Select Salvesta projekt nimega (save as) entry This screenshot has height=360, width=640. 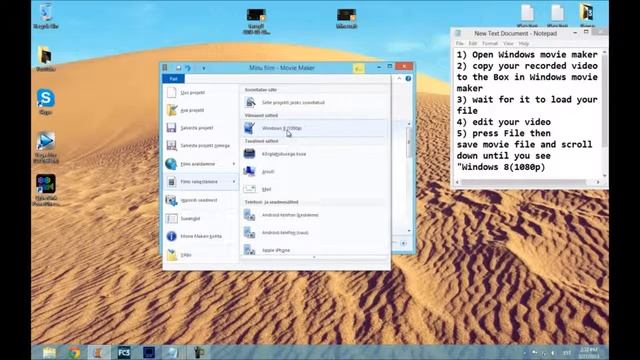[200, 146]
